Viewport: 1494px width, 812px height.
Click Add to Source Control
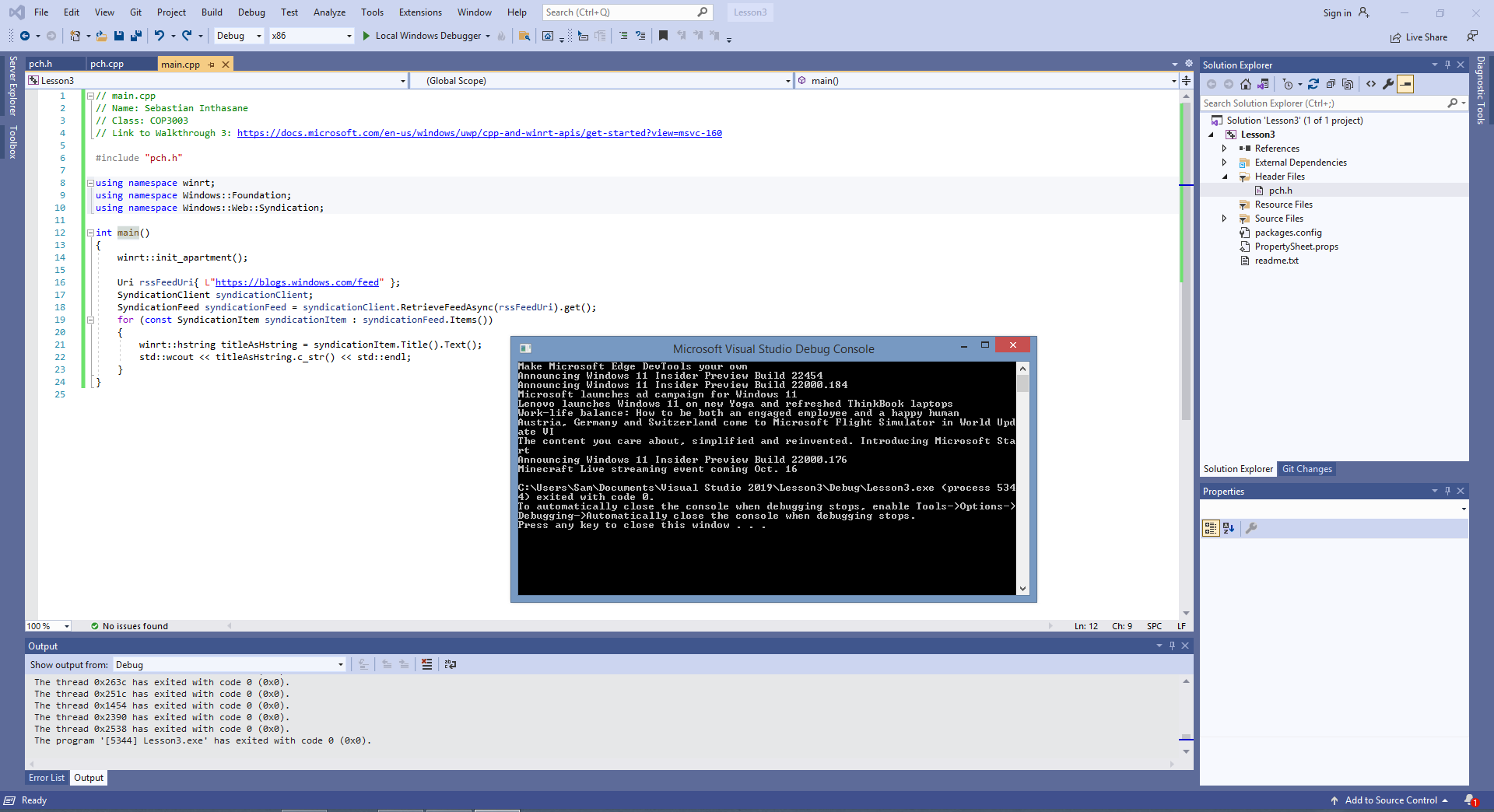[x=1390, y=800]
